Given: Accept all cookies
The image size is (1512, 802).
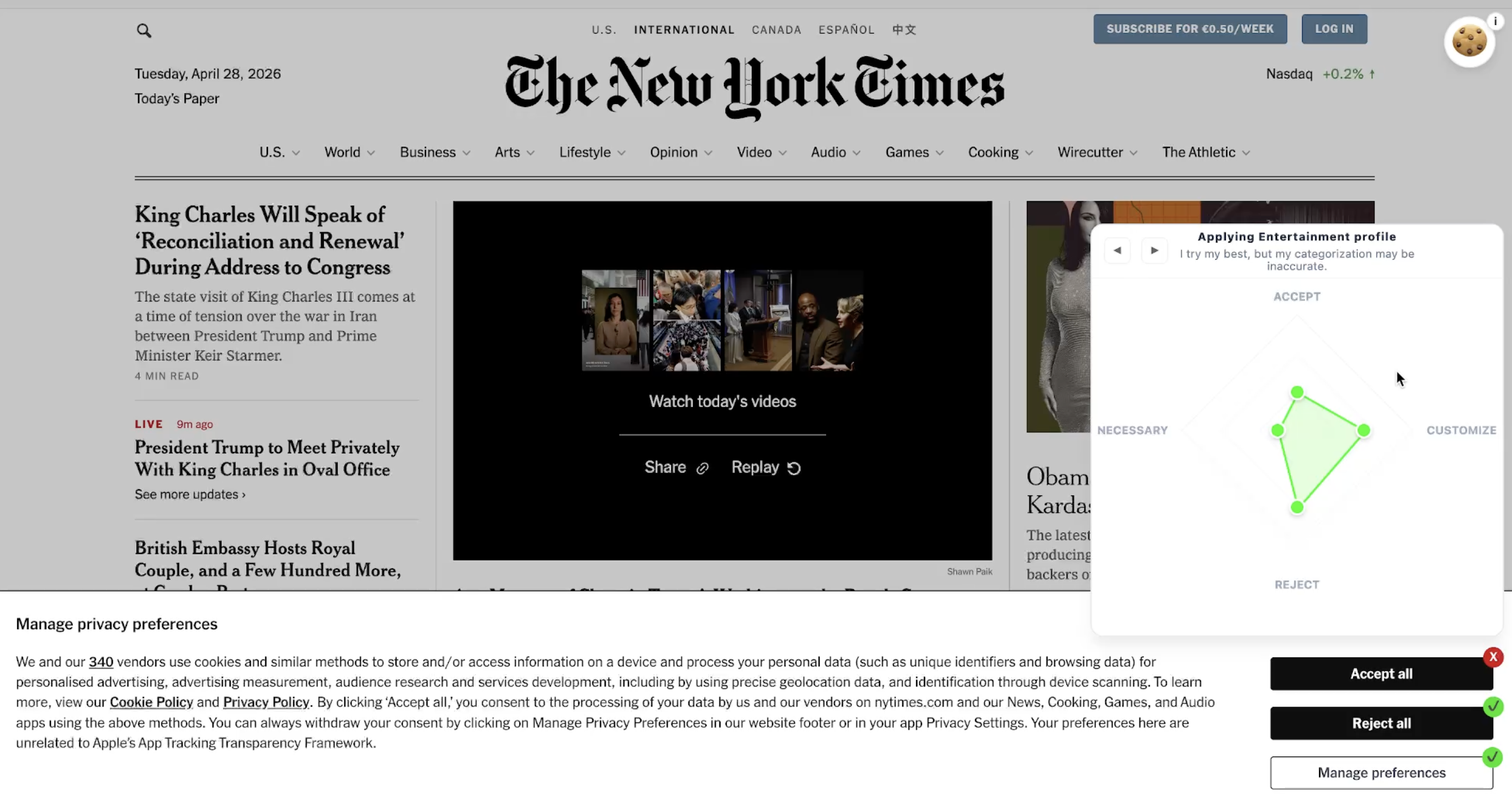Looking at the screenshot, I should pyautogui.click(x=1381, y=674).
